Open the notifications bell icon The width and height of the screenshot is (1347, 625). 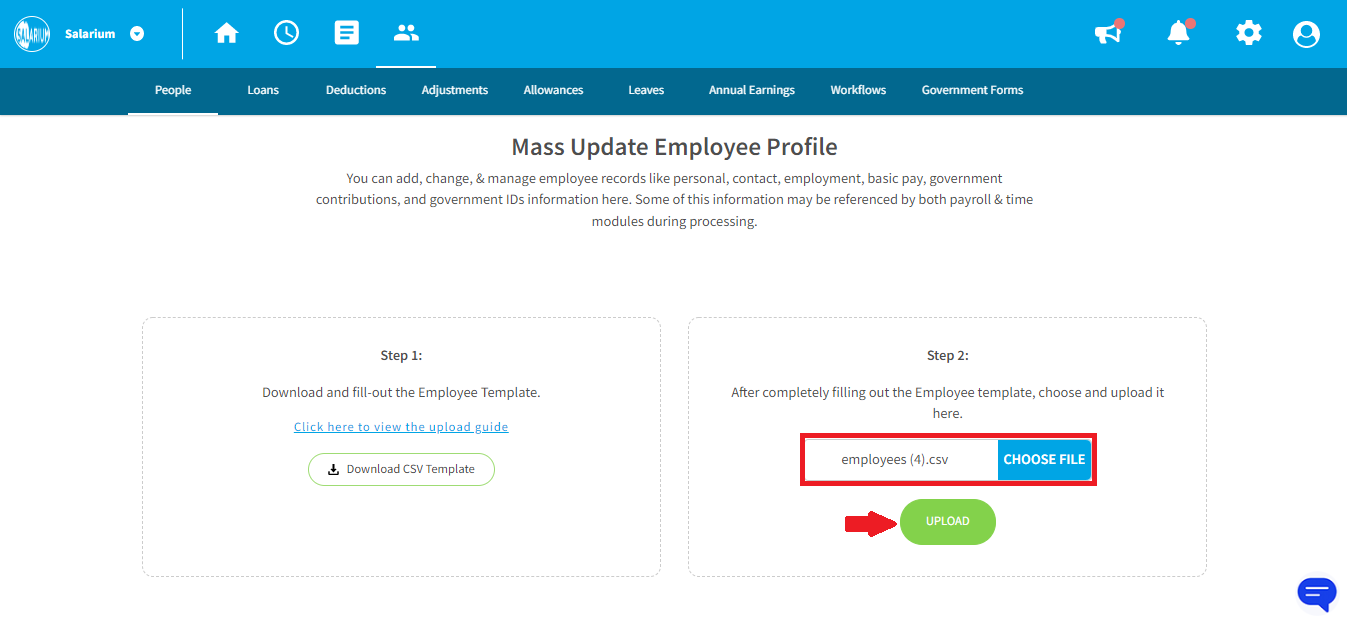coord(1179,33)
